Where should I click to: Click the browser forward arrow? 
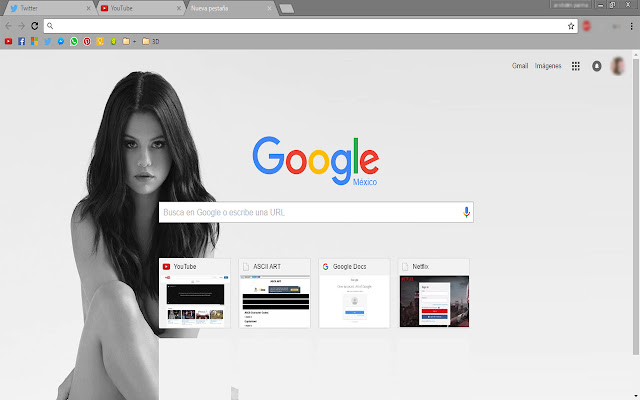pyautogui.click(x=22, y=26)
